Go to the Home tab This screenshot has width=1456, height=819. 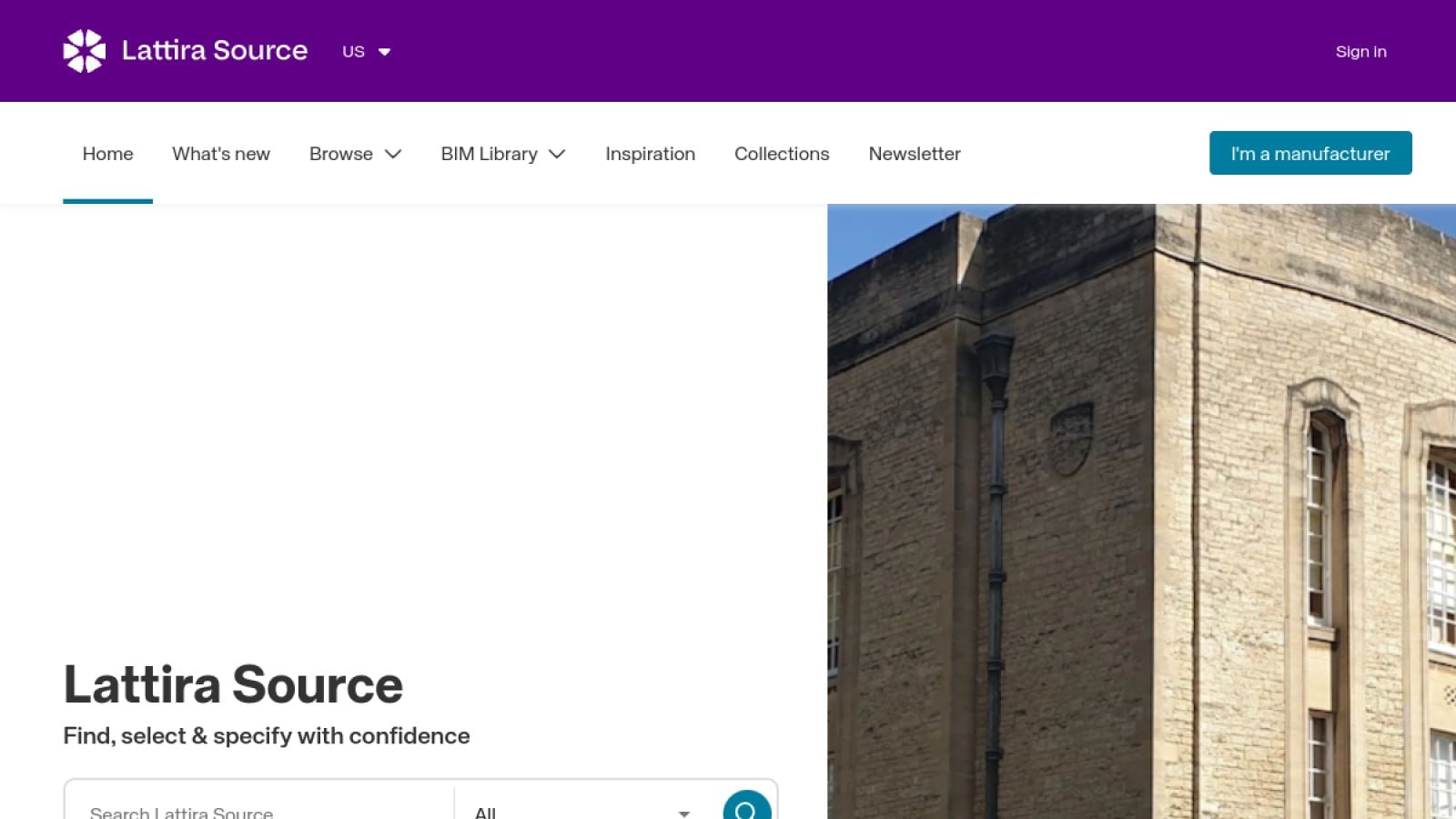pos(107,154)
